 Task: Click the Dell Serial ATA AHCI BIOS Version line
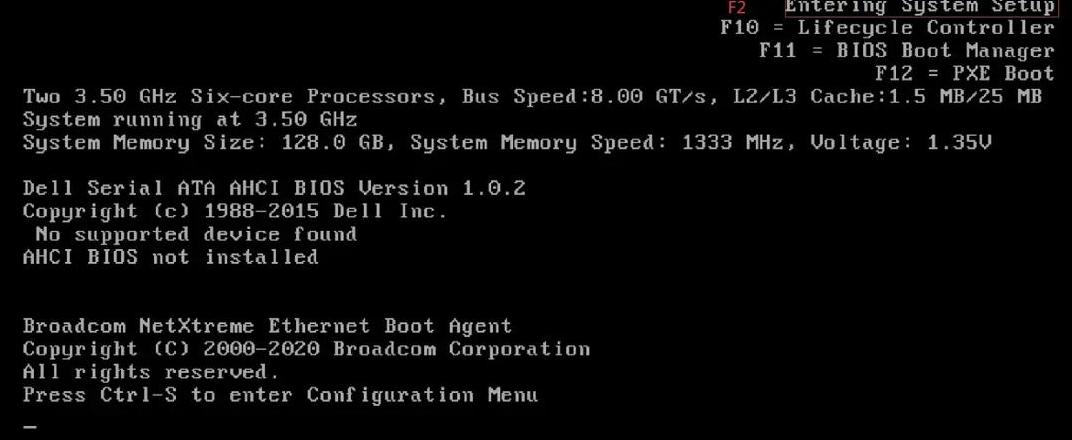click(x=274, y=189)
